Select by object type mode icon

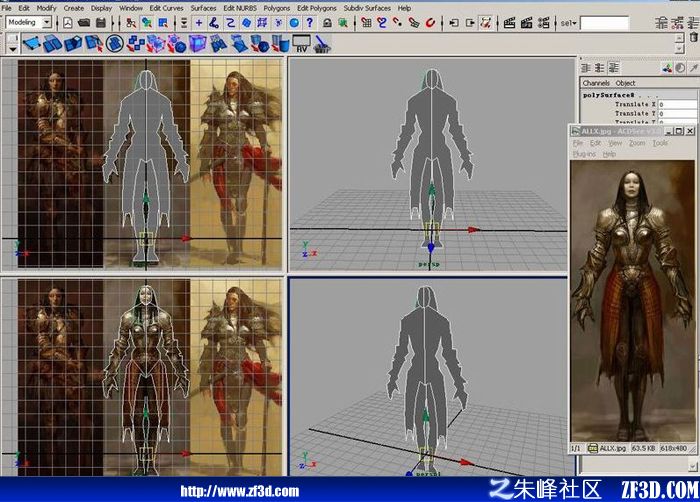pyautogui.click(x=147, y=23)
